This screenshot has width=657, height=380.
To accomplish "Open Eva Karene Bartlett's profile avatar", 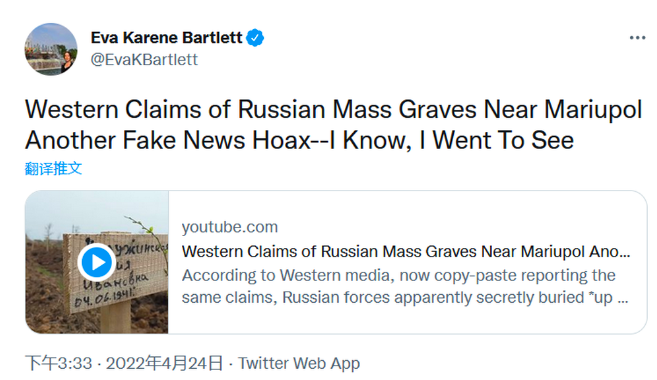I will point(51,49).
